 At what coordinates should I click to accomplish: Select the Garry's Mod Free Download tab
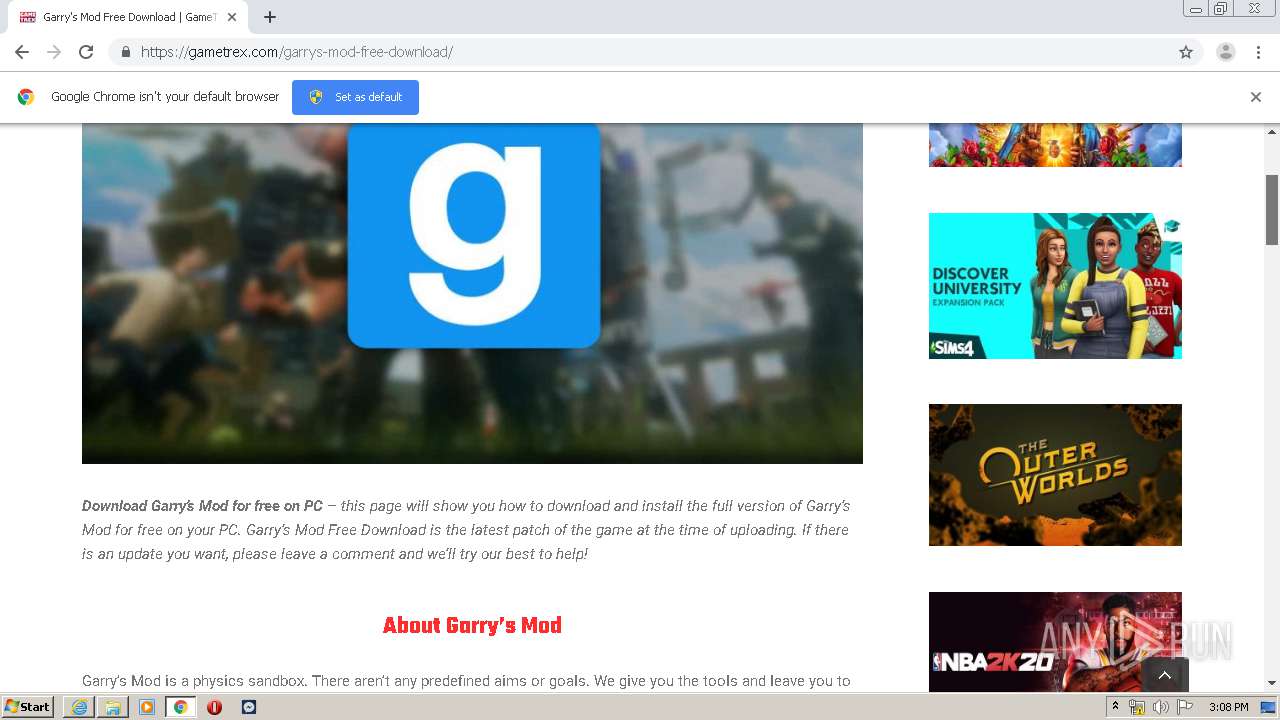click(127, 17)
